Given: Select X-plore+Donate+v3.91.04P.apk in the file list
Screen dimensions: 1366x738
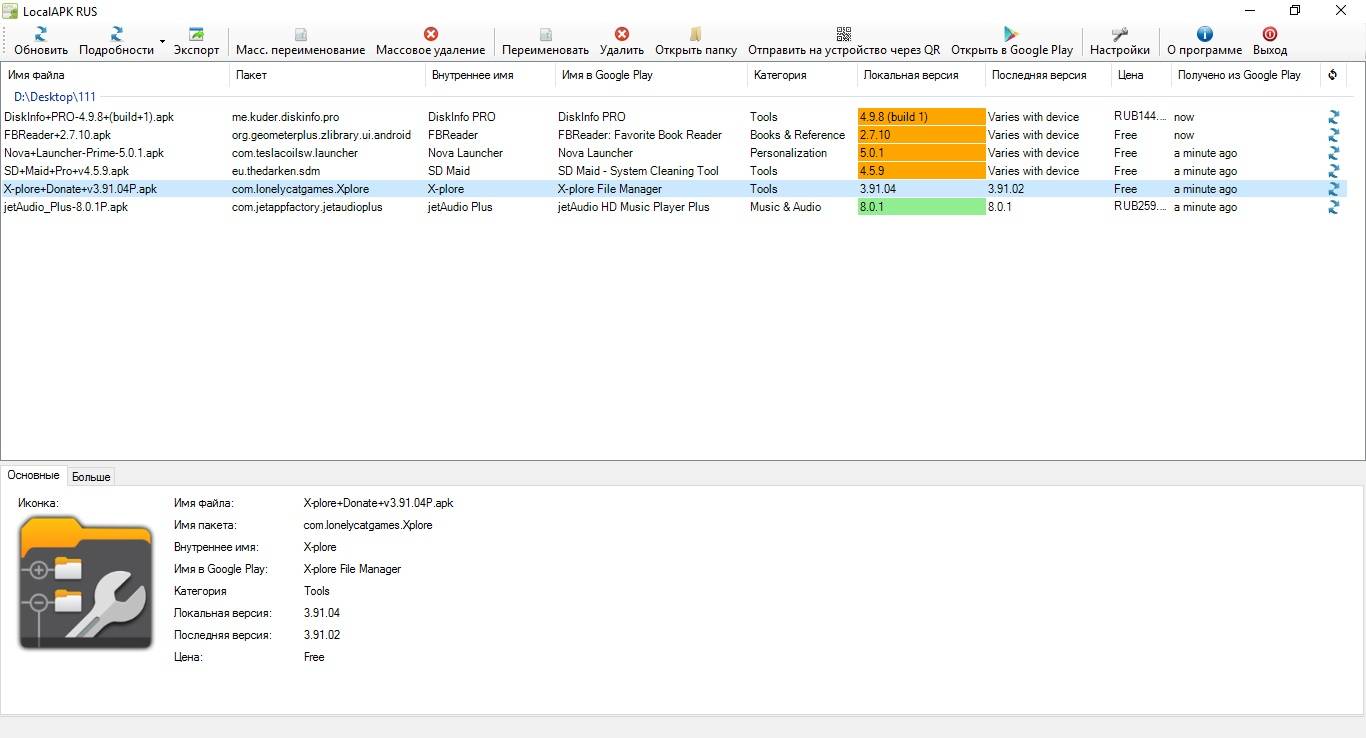Looking at the screenshot, I should coord(80,189).
